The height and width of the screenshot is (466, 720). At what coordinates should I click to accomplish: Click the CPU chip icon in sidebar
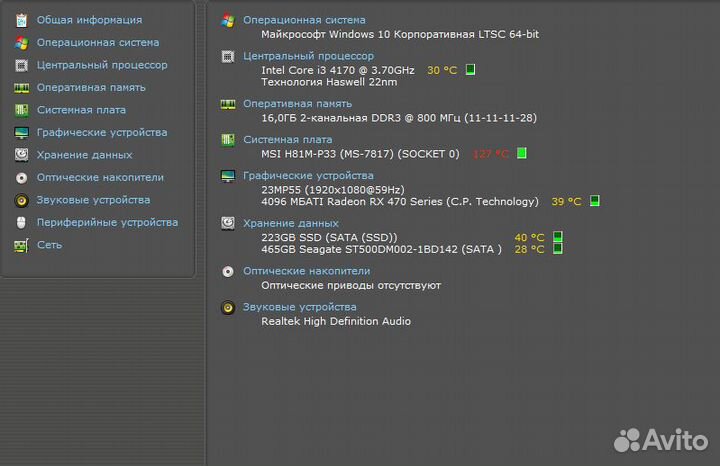[x=21, y=65]
